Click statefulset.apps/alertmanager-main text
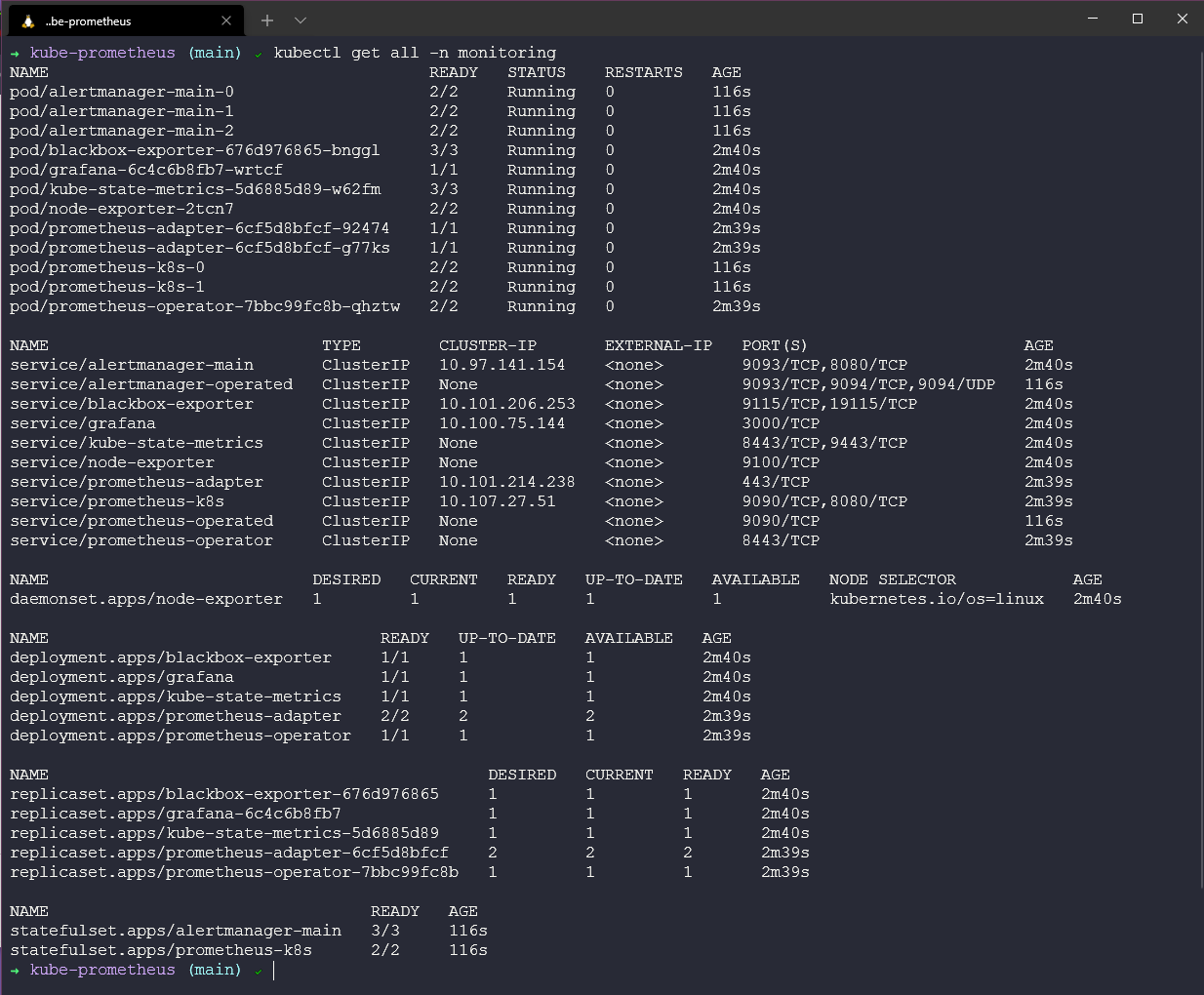The image size is (1204, 995). point(176,931)
